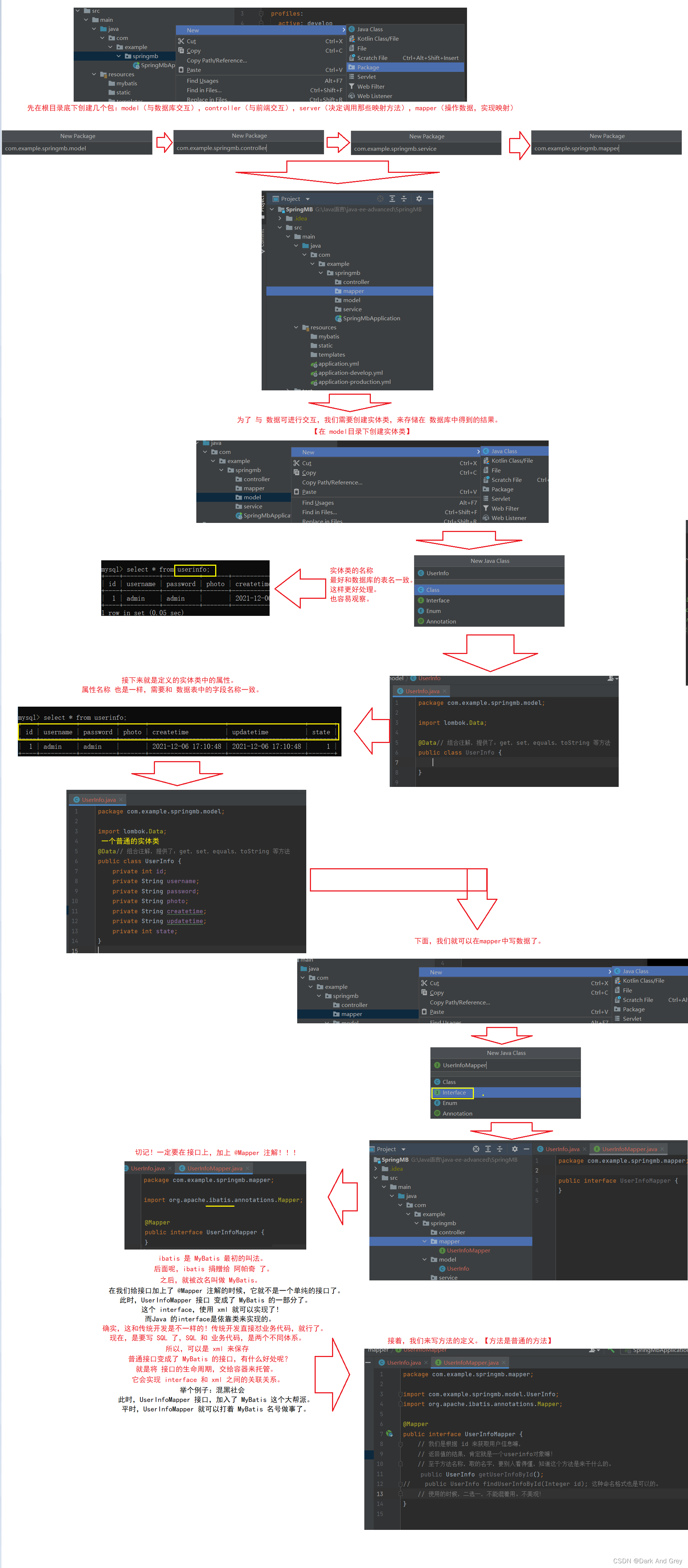Select Enum type in the UserInfo dialog
The height and width of the screenshot is (1568, 688).
pyautogui.click(x=489, y=611)
